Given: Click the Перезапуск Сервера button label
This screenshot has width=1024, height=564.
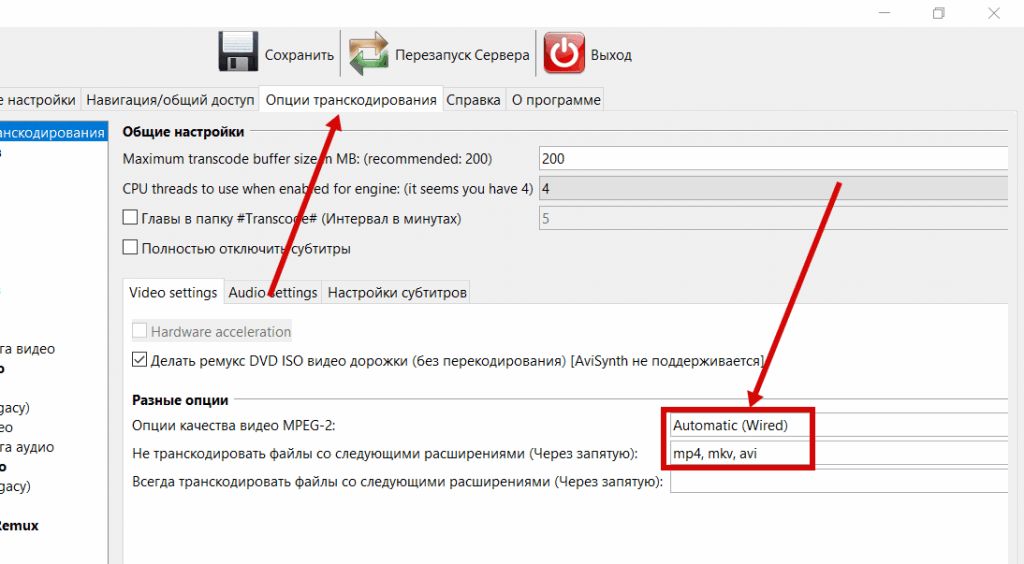Looking at the screenshot, I should [462, 55].
